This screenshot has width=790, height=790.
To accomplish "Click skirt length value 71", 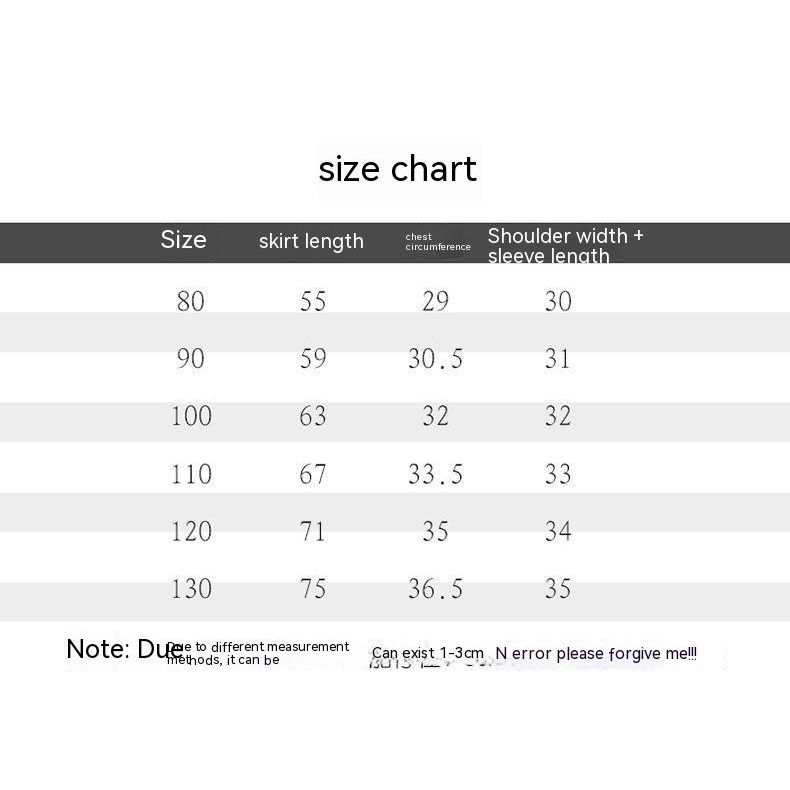I will 313,531.
